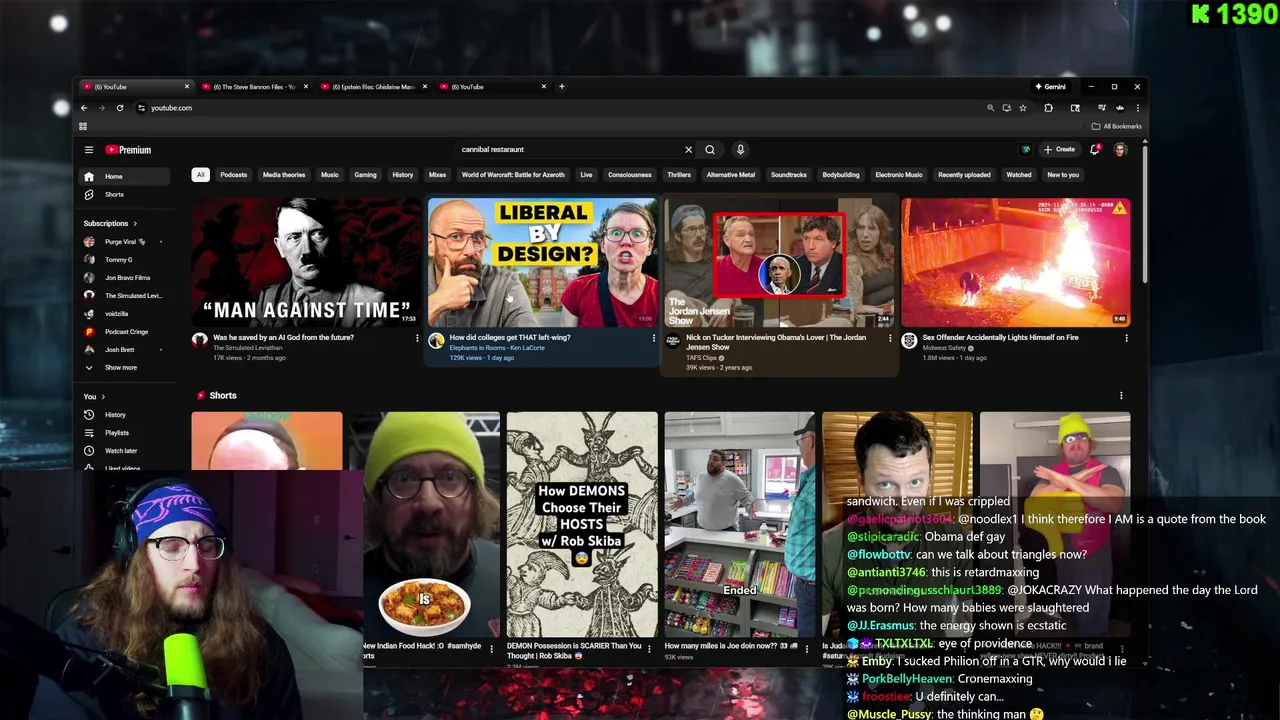This screenshot has height=720, width=1280.
Task: Click the YouTube Premium logo
Action: click(128, 150)
